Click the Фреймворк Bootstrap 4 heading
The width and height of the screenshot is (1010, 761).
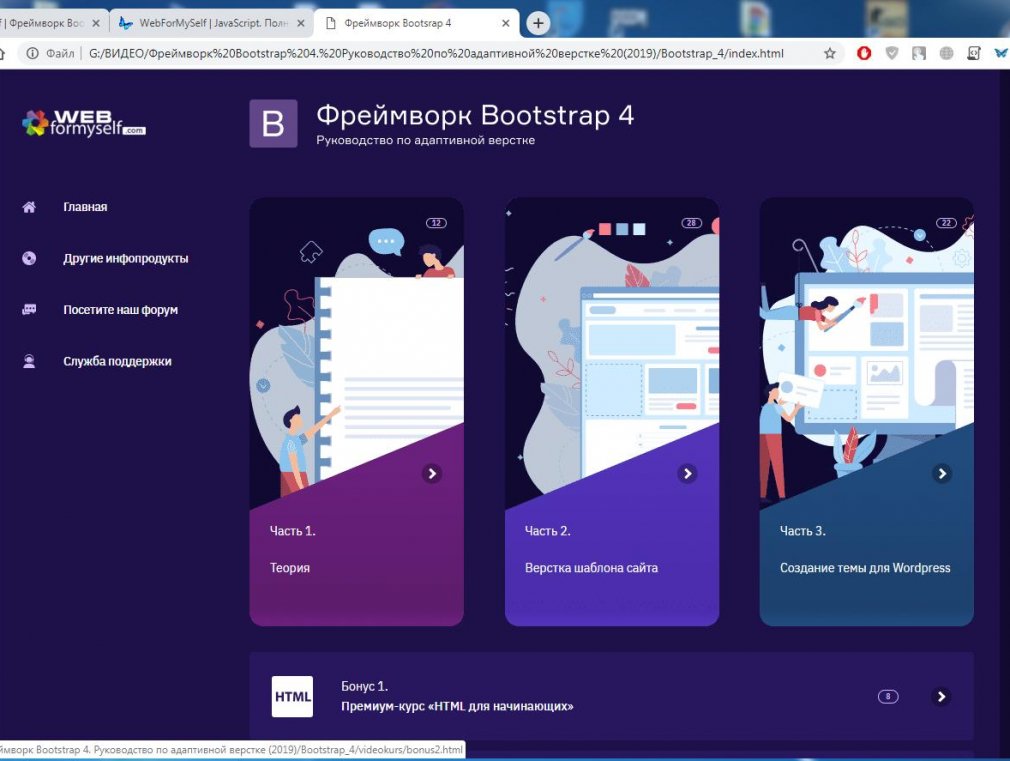coord(475,115)
